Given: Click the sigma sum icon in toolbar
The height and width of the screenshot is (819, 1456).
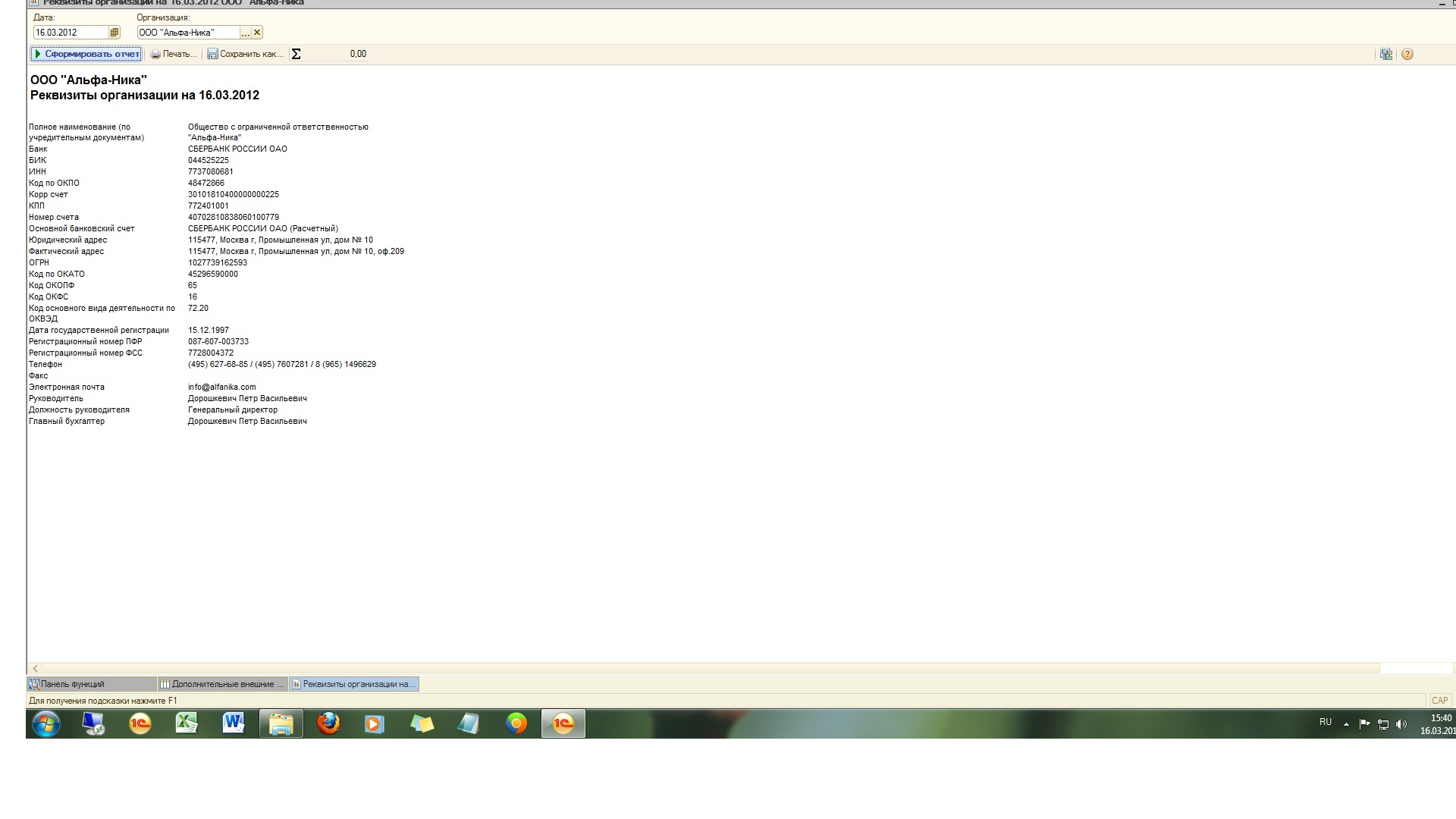Looking at the screenshot, I should (x=297, y=54).
